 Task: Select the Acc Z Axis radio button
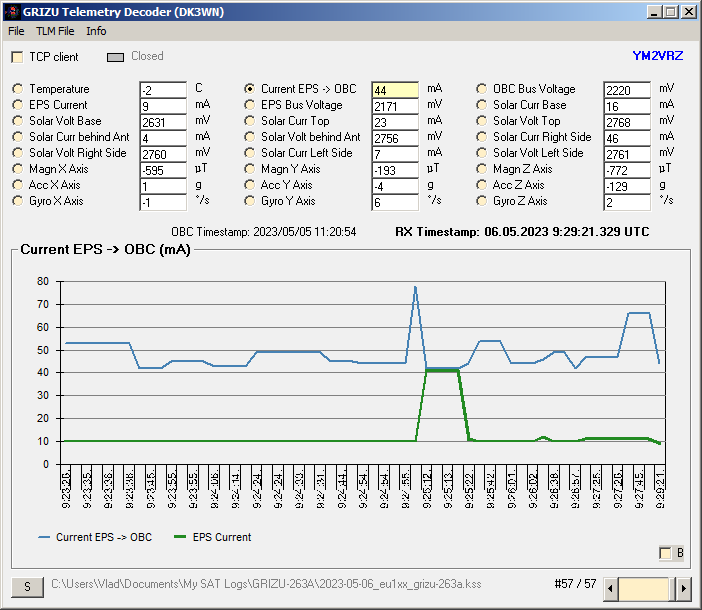point(481,185)
